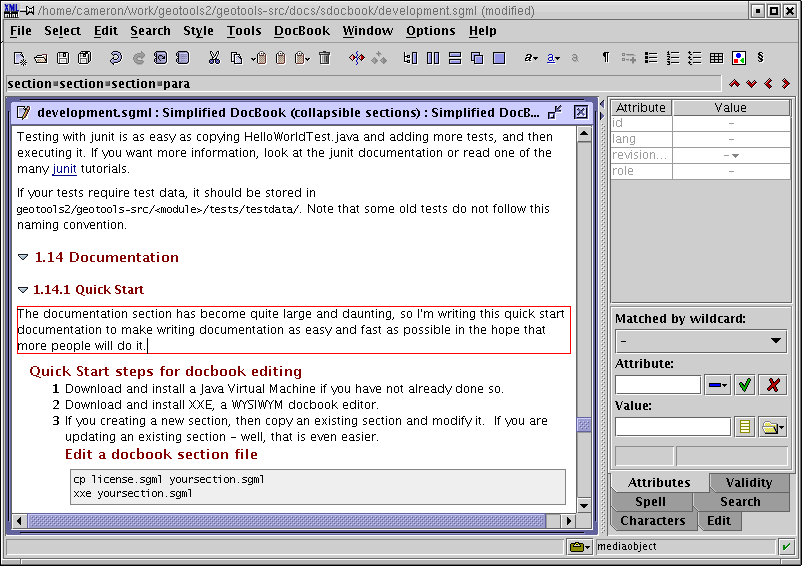Click the Delete trash can icon

[324, 58]
